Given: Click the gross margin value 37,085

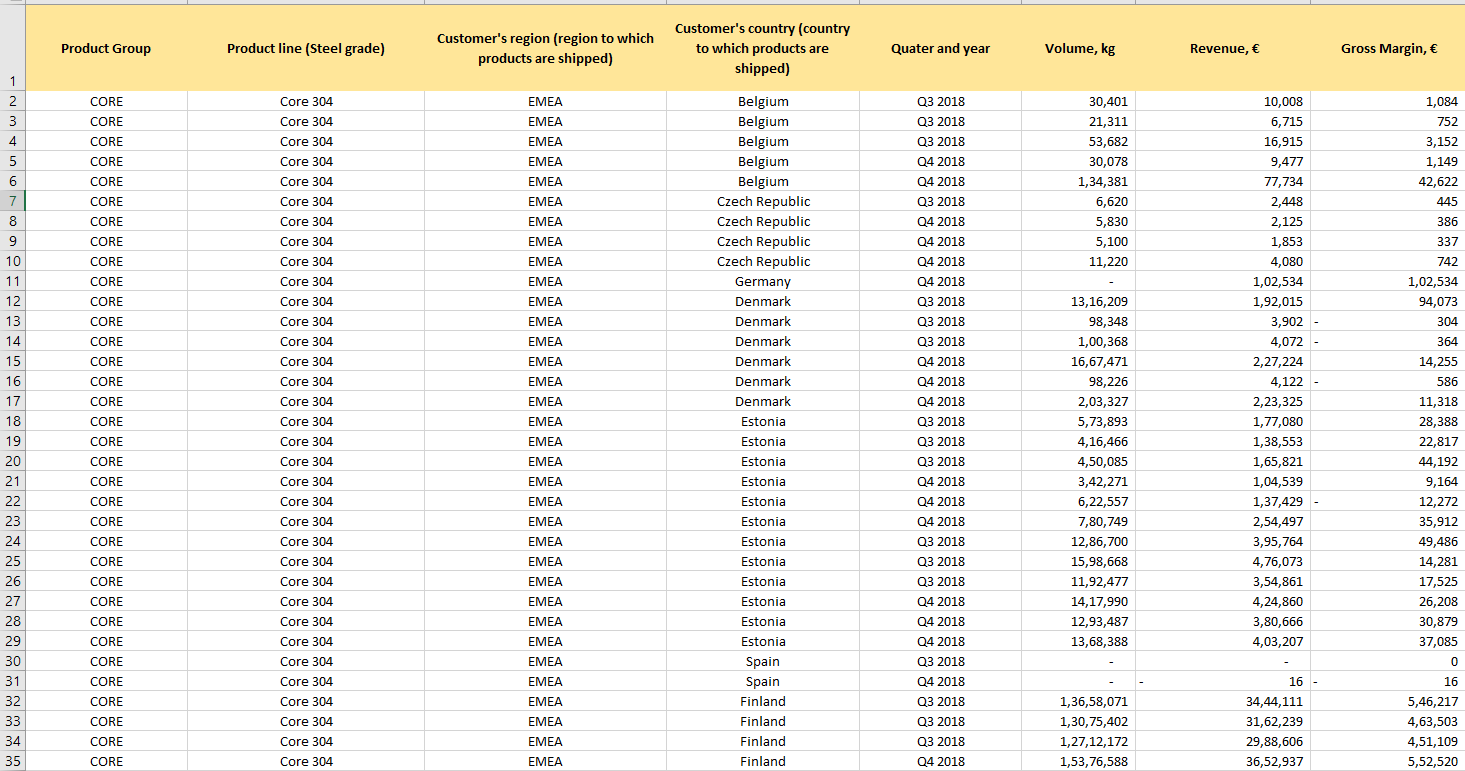Looking at the screenshot, I should [x=1388, y=641].
